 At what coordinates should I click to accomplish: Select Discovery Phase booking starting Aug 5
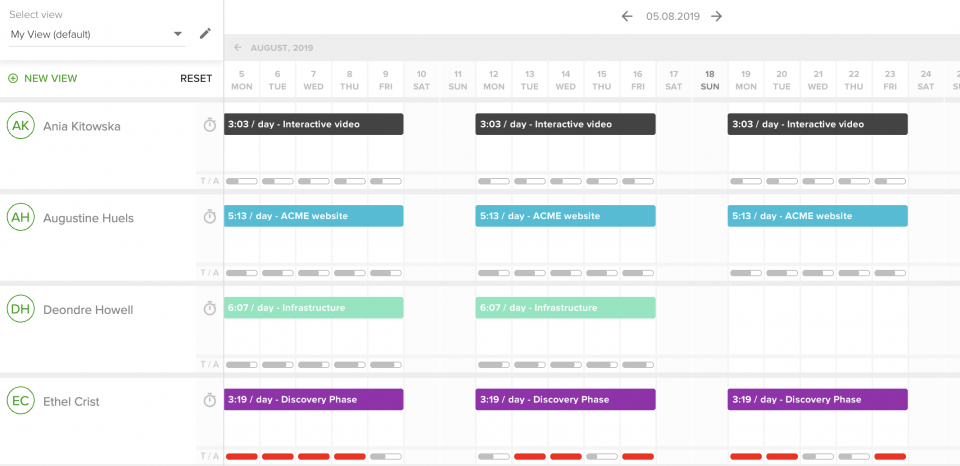pos(313,400)
